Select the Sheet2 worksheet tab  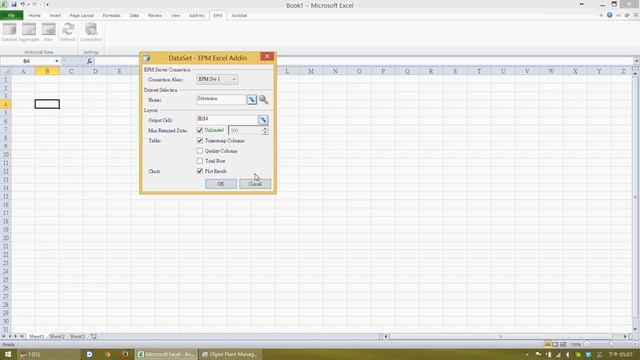click(57, 336)
